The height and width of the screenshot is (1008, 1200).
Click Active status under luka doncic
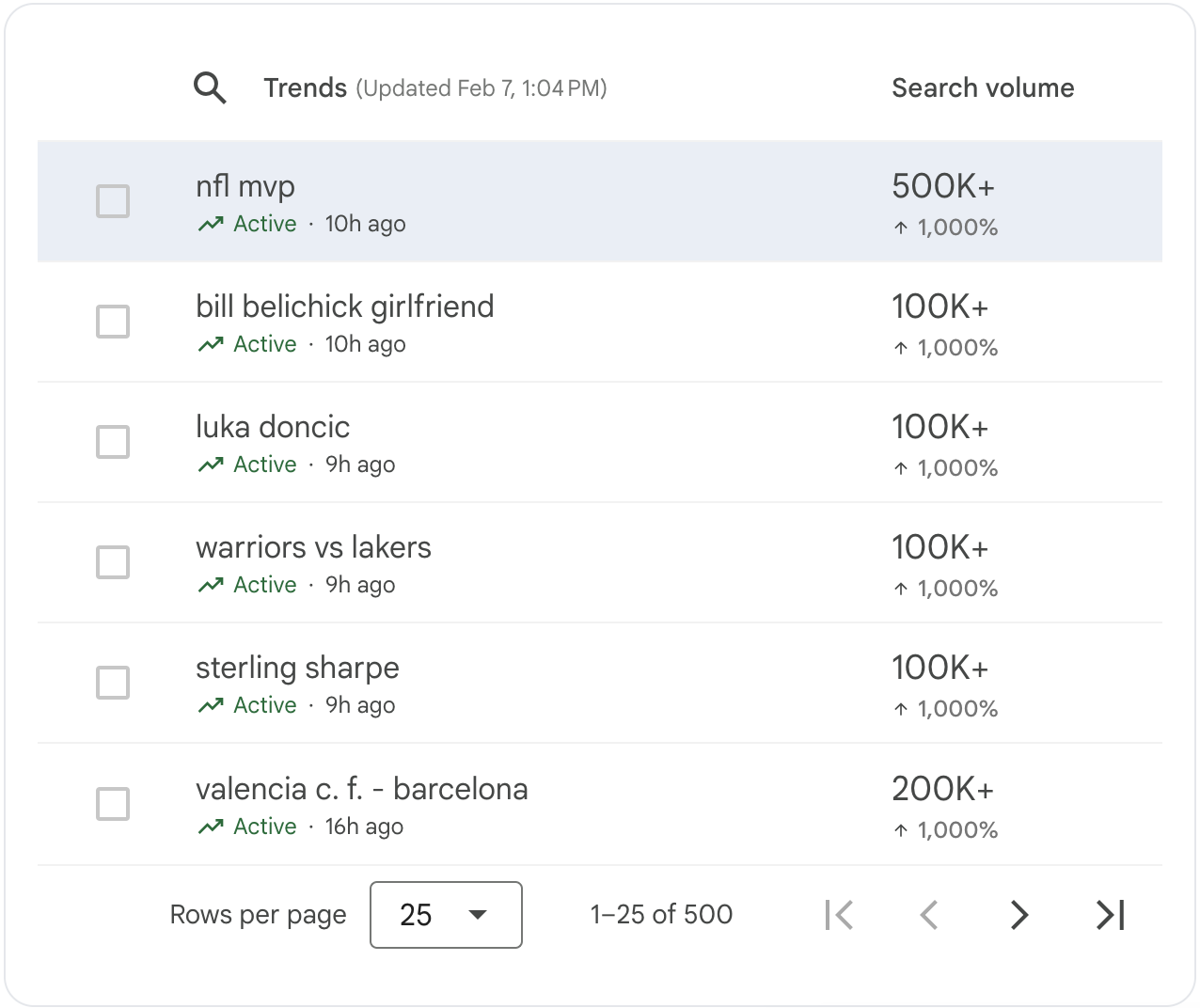[x=265, y=465]
